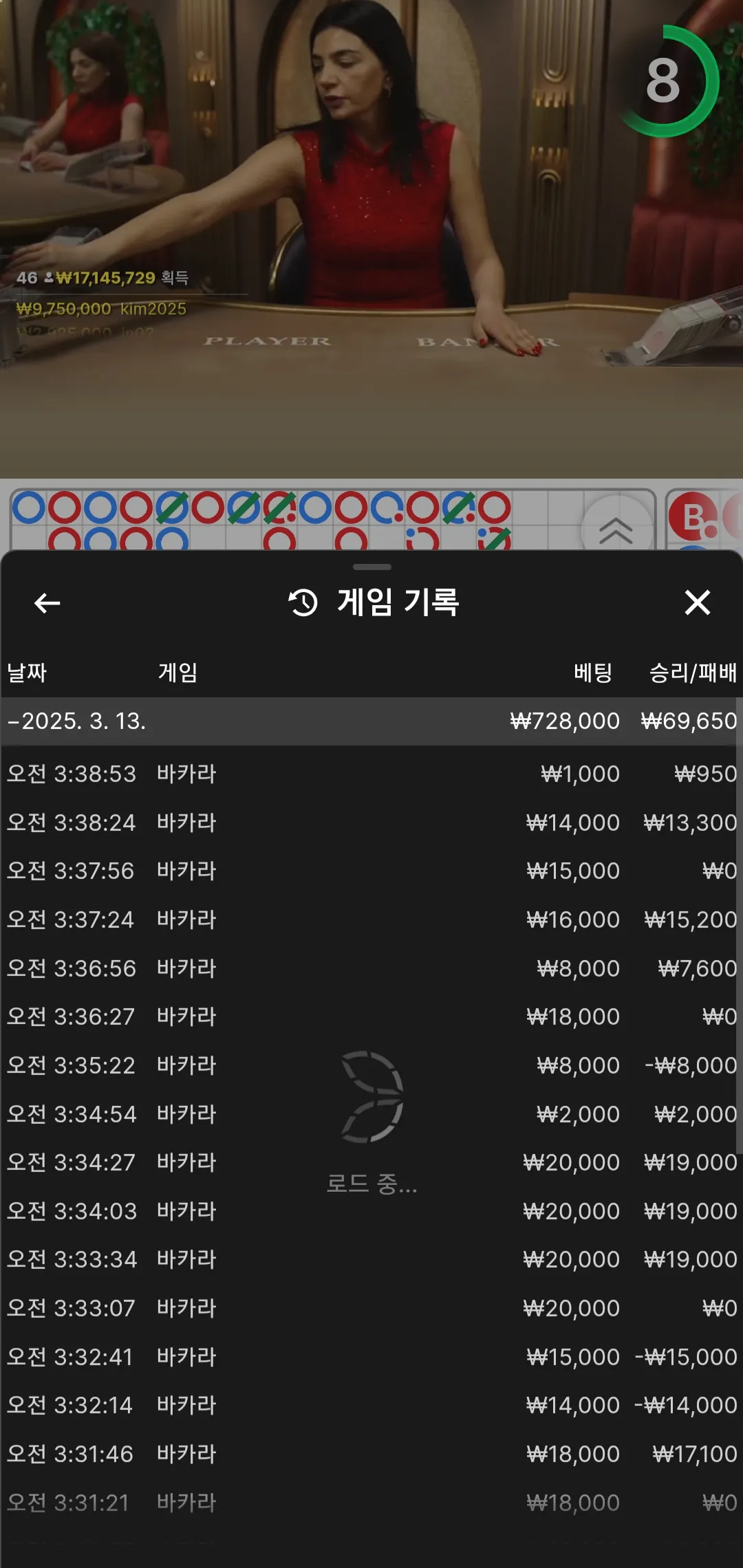Tap the winner list ₩17,145,729 overlay
This screenshot has width=743, height=1568.
coord(103,278)
